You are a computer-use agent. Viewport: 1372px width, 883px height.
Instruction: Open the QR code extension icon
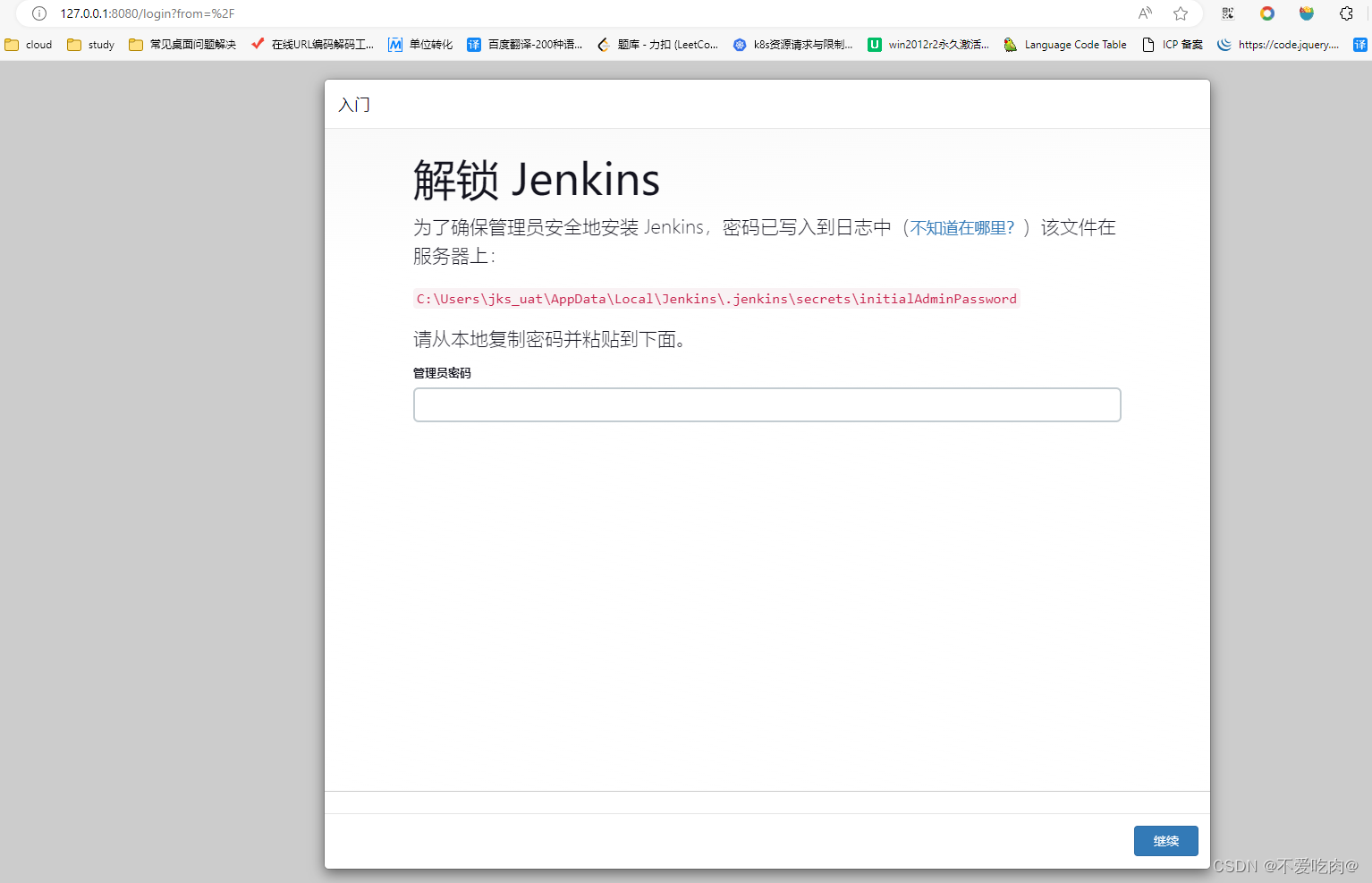click(x=1228, y=13)
